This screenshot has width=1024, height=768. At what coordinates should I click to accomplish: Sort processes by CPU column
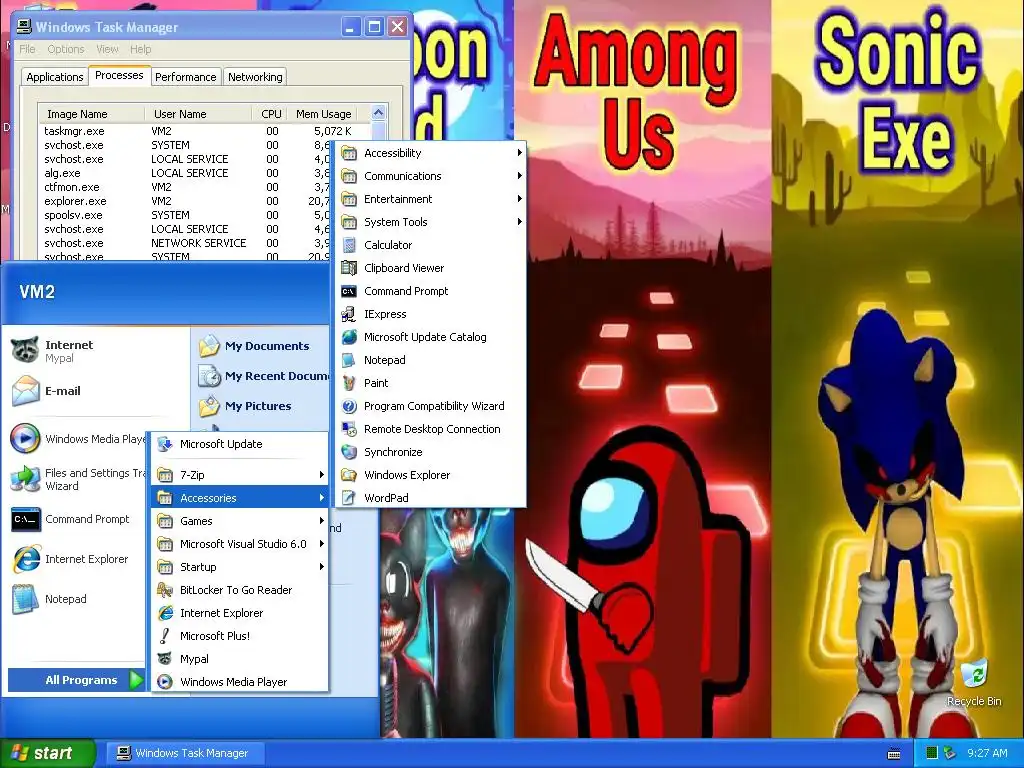click(270, 114)
